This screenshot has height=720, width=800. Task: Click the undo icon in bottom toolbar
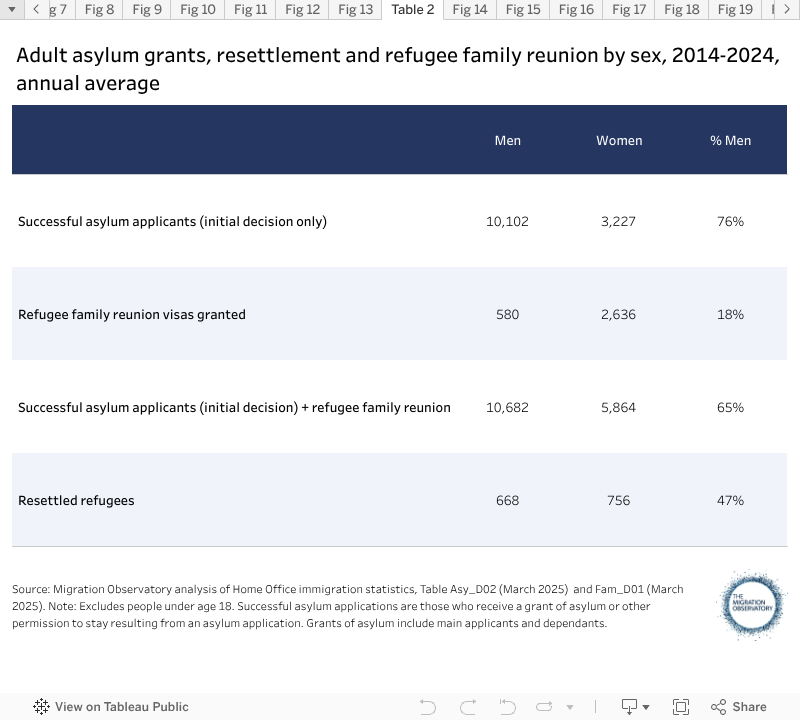[428, 707]
